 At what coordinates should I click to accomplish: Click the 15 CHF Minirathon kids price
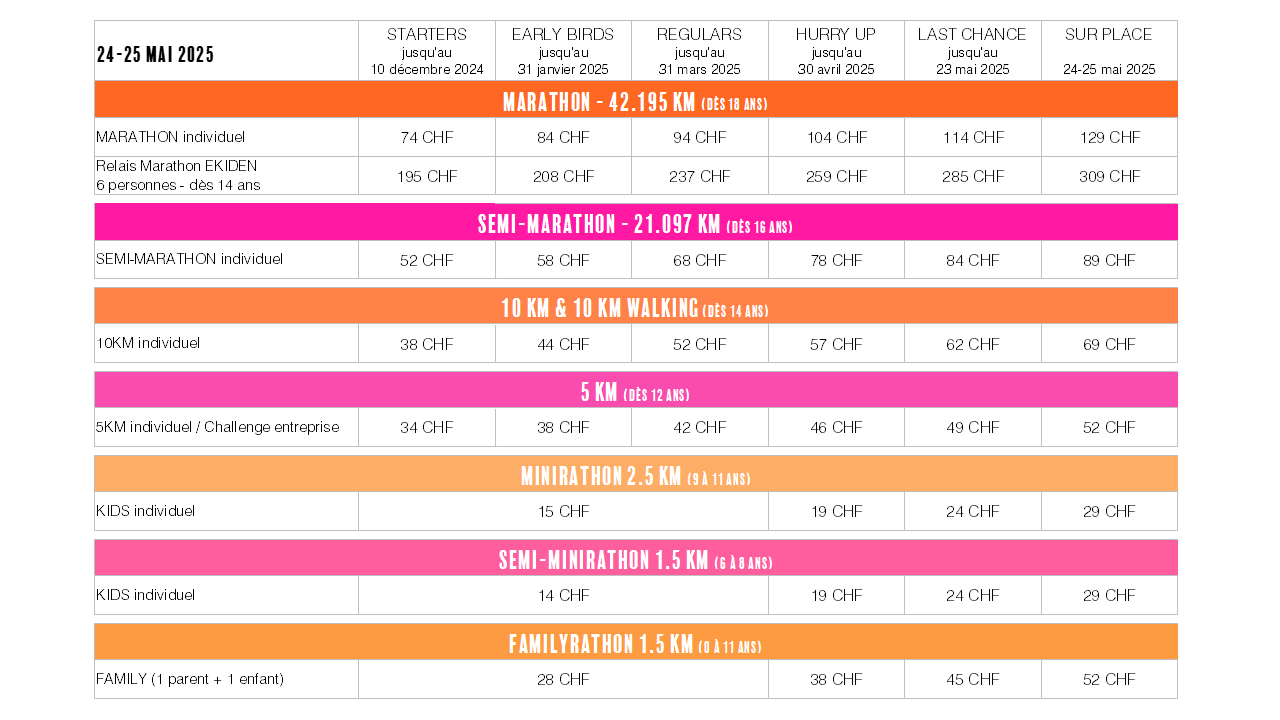563,511
